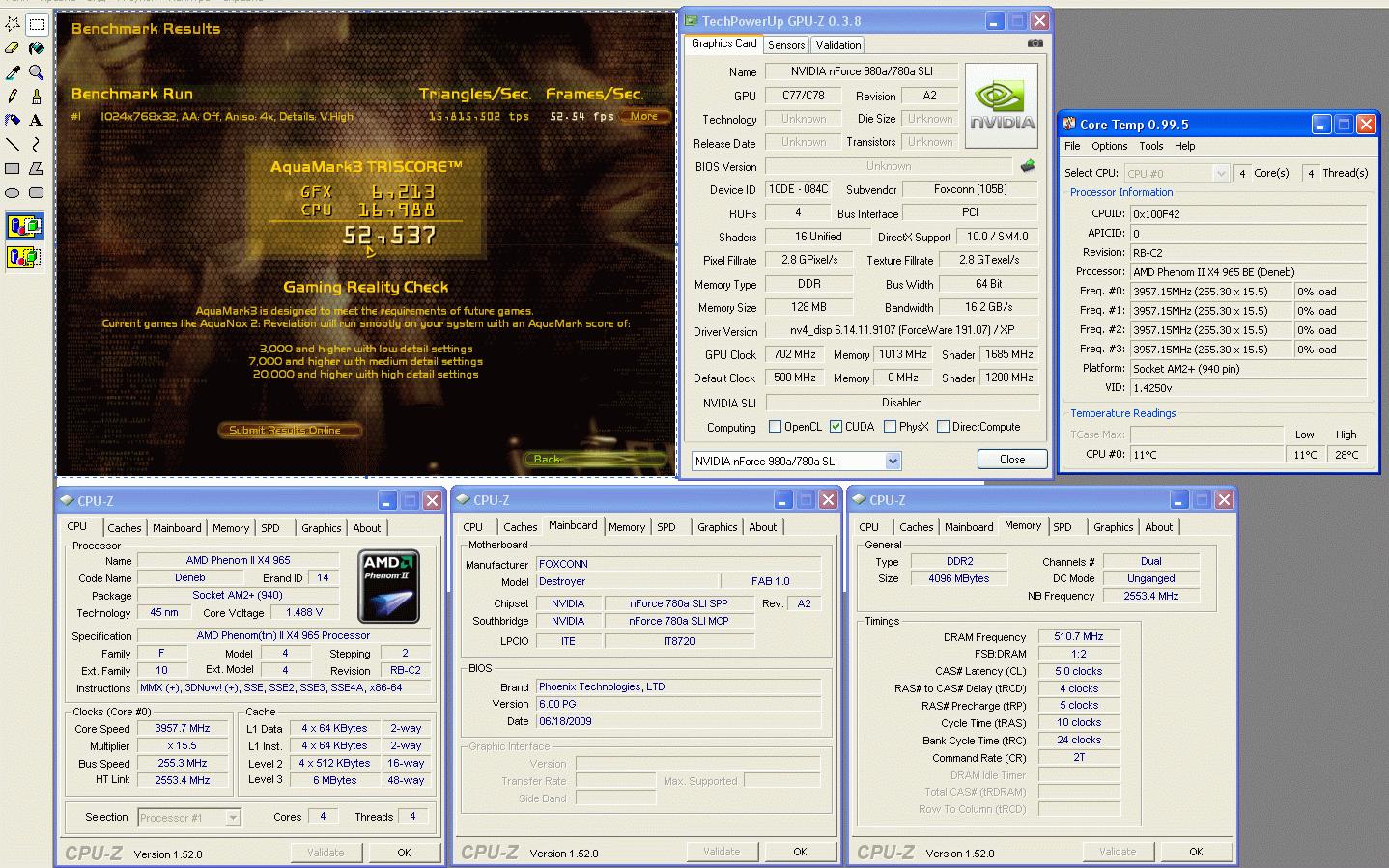1389x868 pixels.
Task: Toggle the PhysX checkbox in GPU-Z
Action: (890, 427)
